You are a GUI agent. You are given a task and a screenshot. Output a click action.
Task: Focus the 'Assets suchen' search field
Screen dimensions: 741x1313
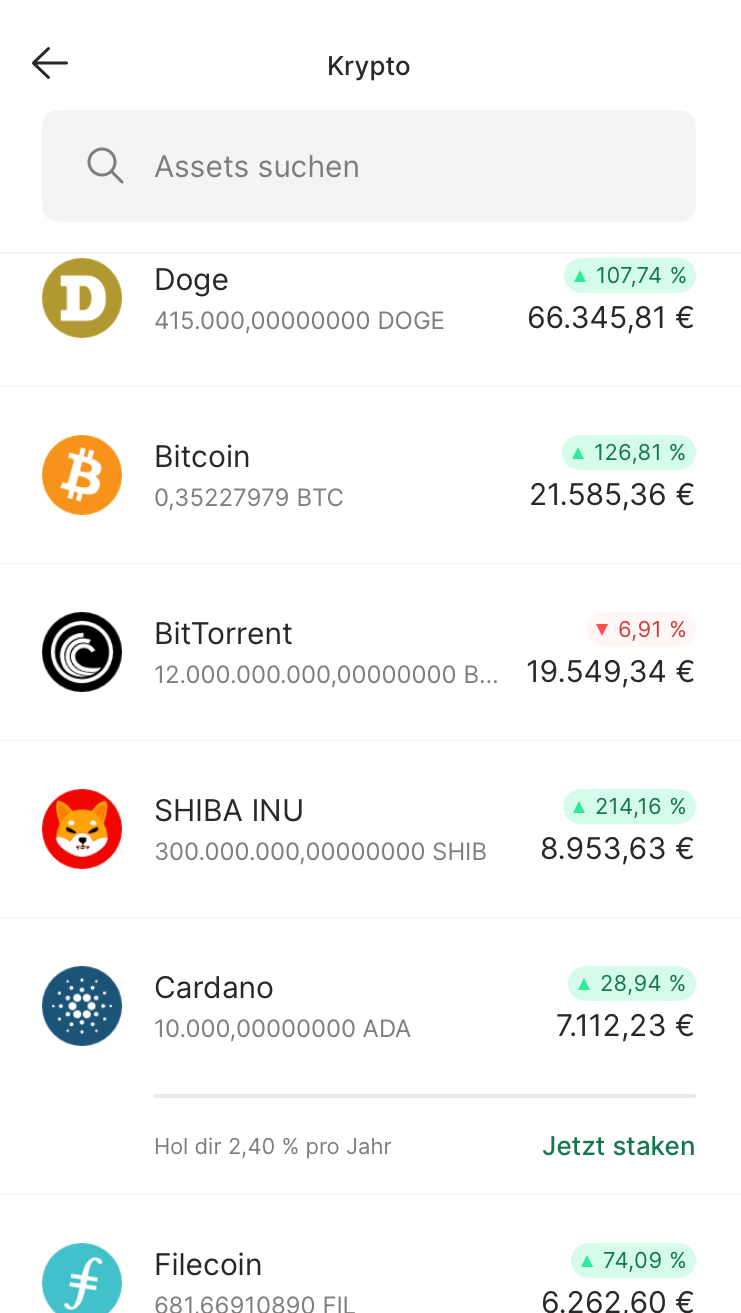pos(400,166)
